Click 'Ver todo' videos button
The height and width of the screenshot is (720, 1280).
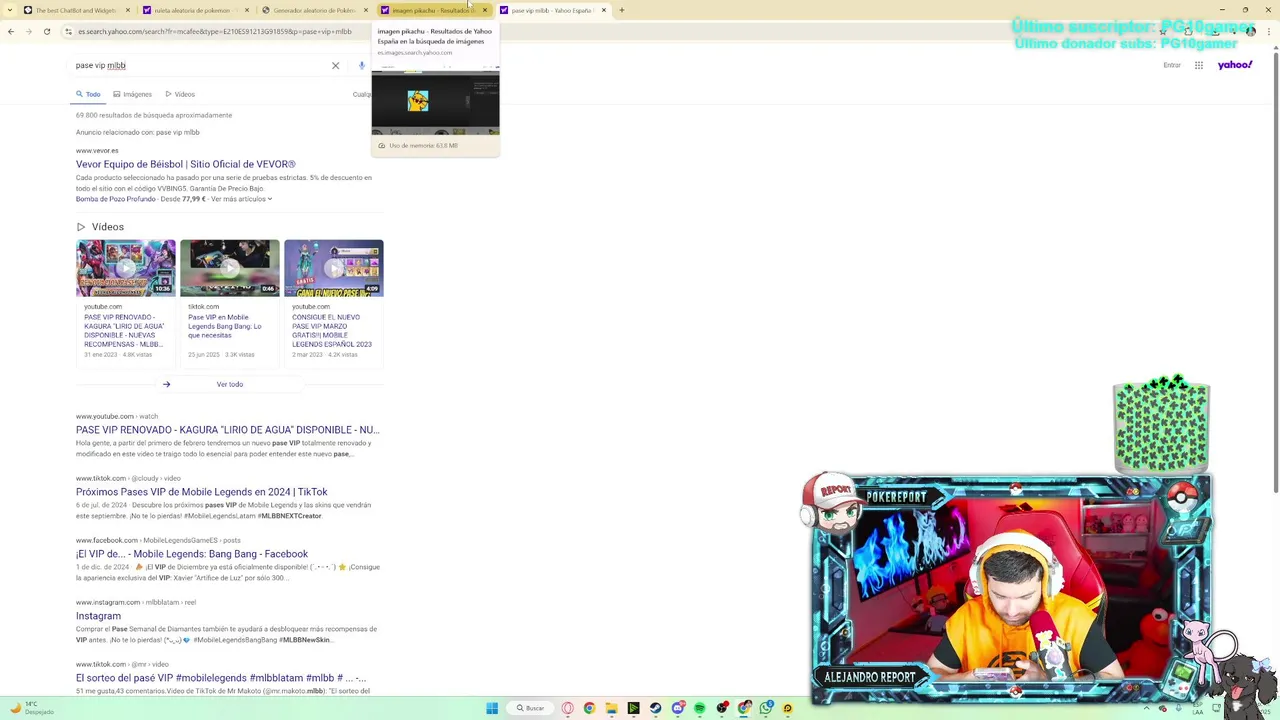pyautogui.click(x=230, y=384)
